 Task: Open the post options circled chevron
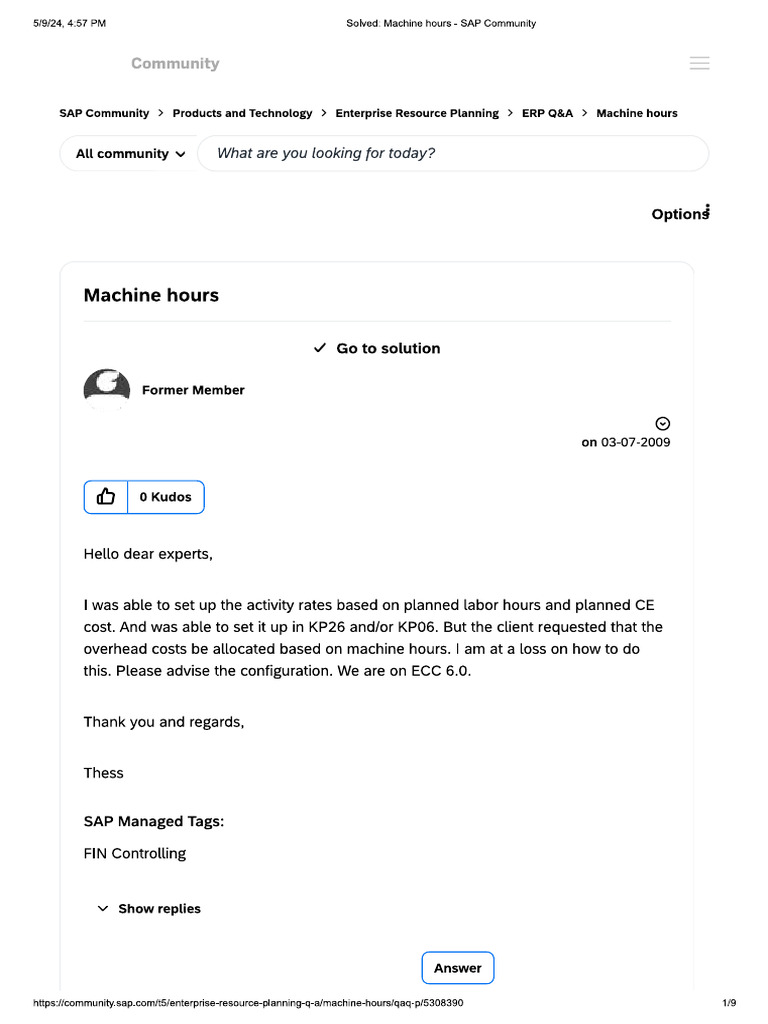coord(662,423)
